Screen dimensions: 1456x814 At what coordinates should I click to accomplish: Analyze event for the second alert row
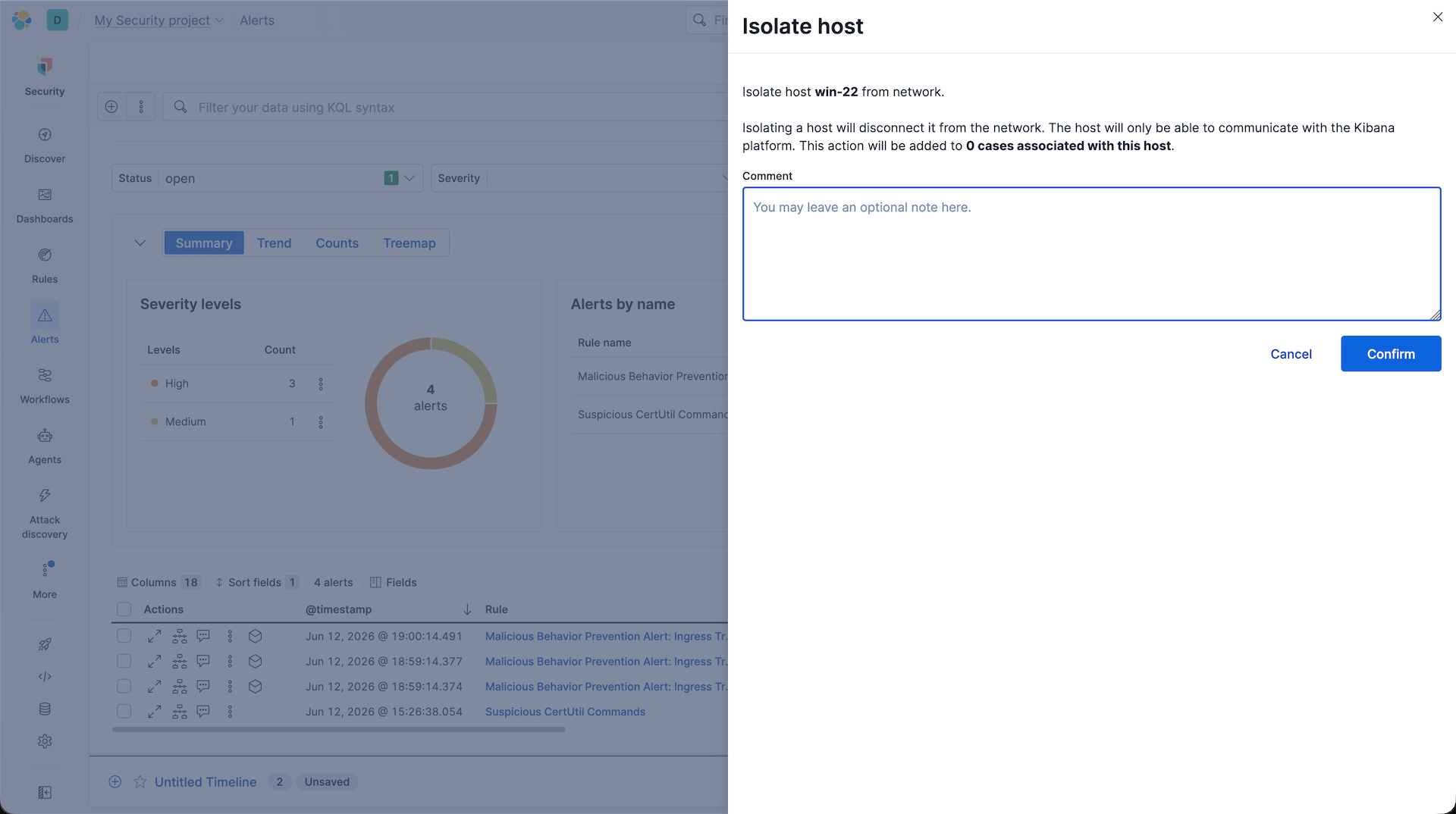coord(180,661)
